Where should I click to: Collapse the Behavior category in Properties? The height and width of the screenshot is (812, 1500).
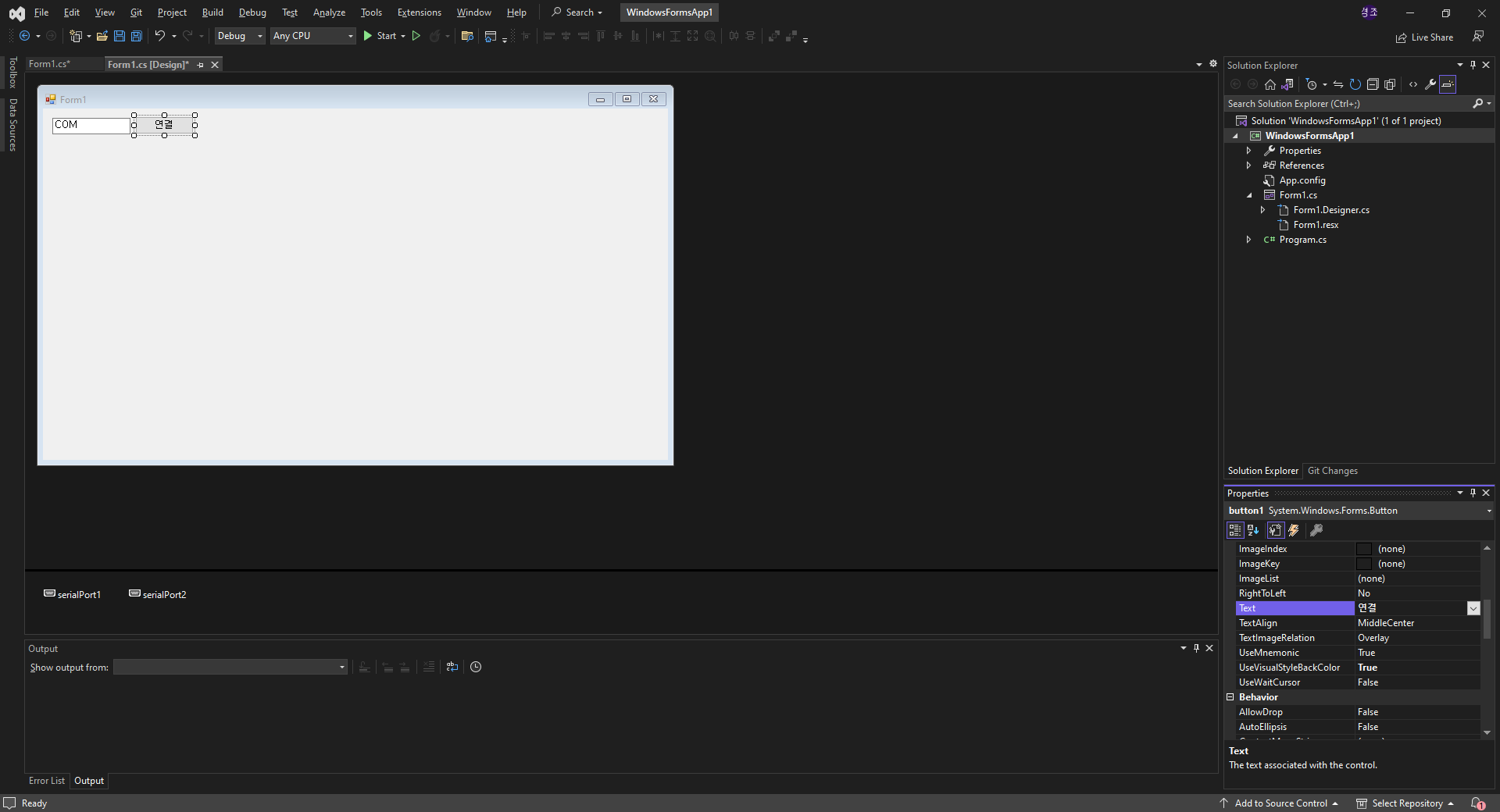(1230, 697)
